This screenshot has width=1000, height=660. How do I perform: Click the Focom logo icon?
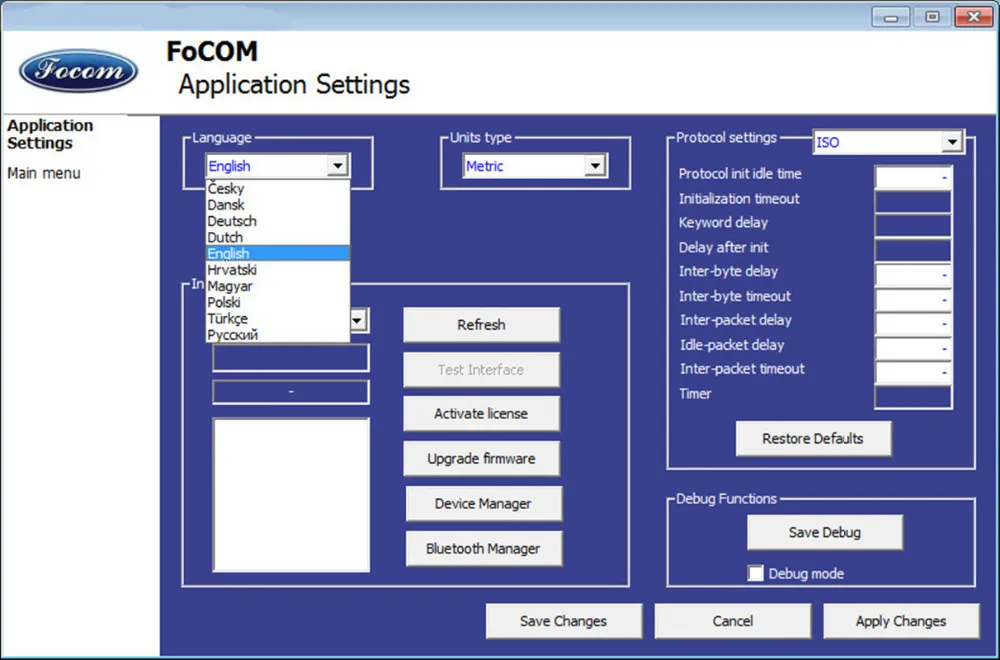[x=78, y=71]
